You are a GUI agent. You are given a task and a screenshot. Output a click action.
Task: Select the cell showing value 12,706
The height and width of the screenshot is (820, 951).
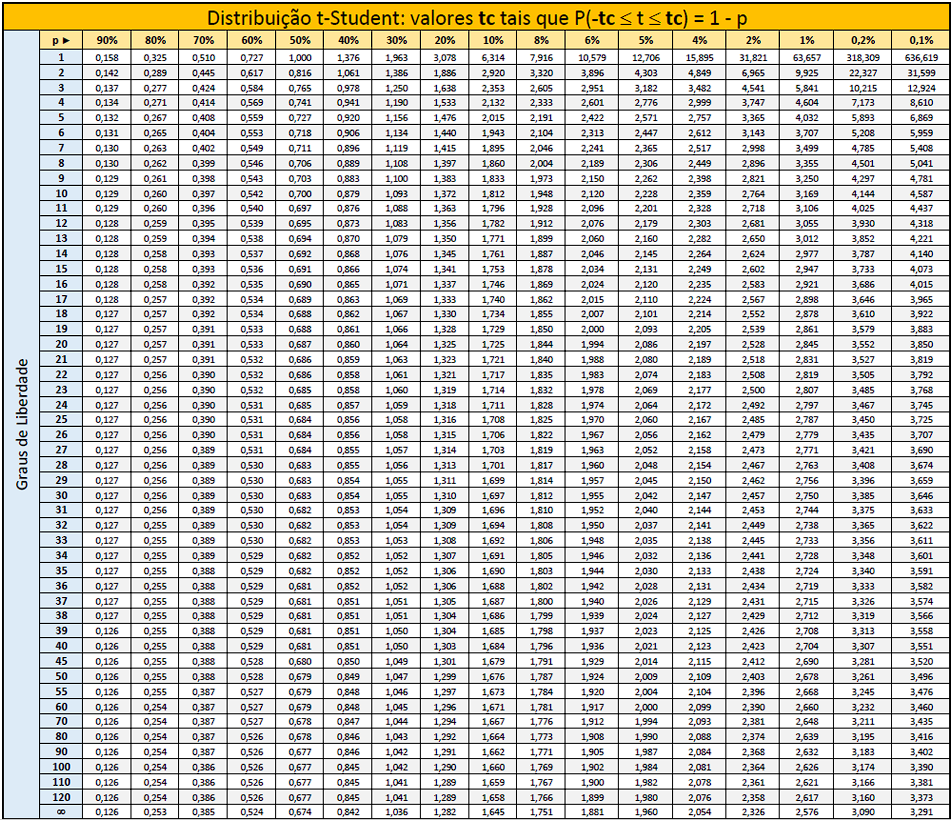[x=645, y=57]
